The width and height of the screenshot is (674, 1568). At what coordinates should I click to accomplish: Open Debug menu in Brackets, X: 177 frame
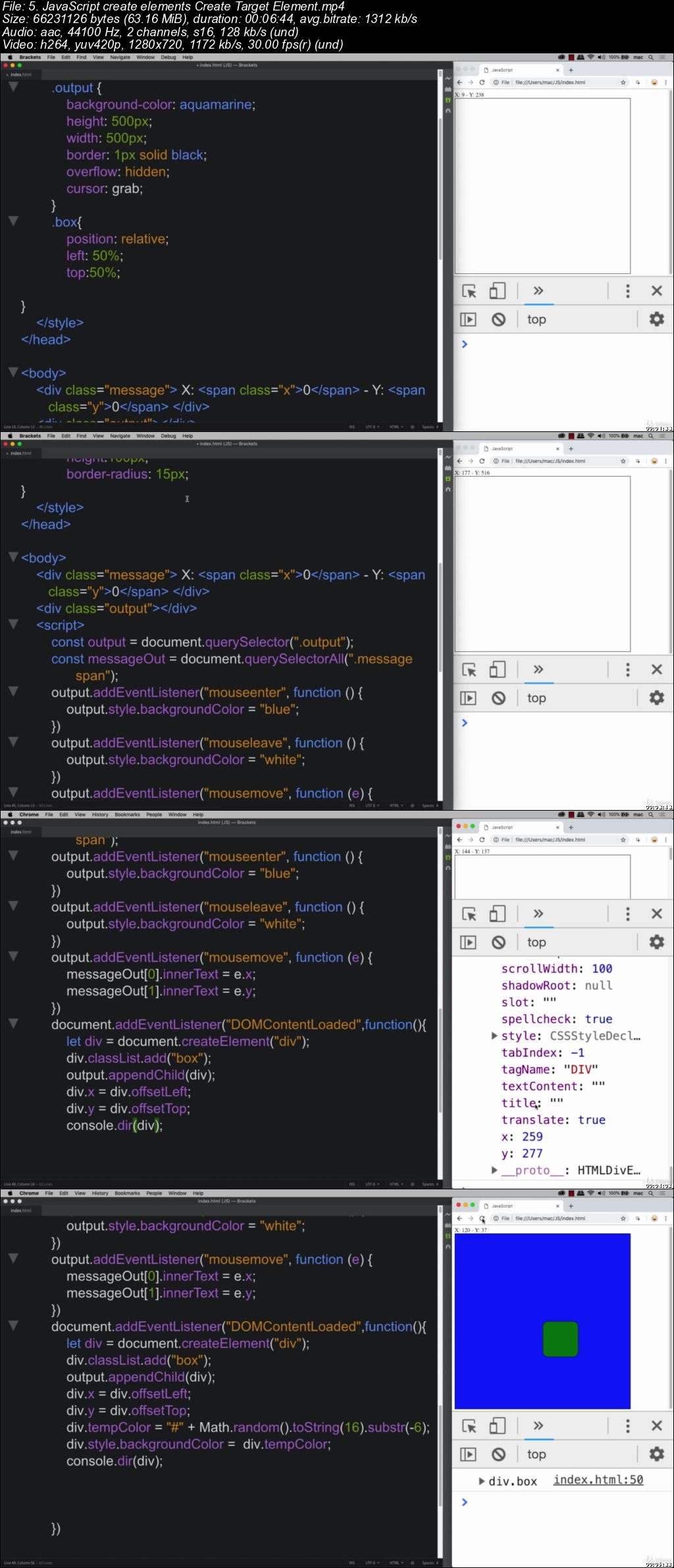[x=168, y=436]
